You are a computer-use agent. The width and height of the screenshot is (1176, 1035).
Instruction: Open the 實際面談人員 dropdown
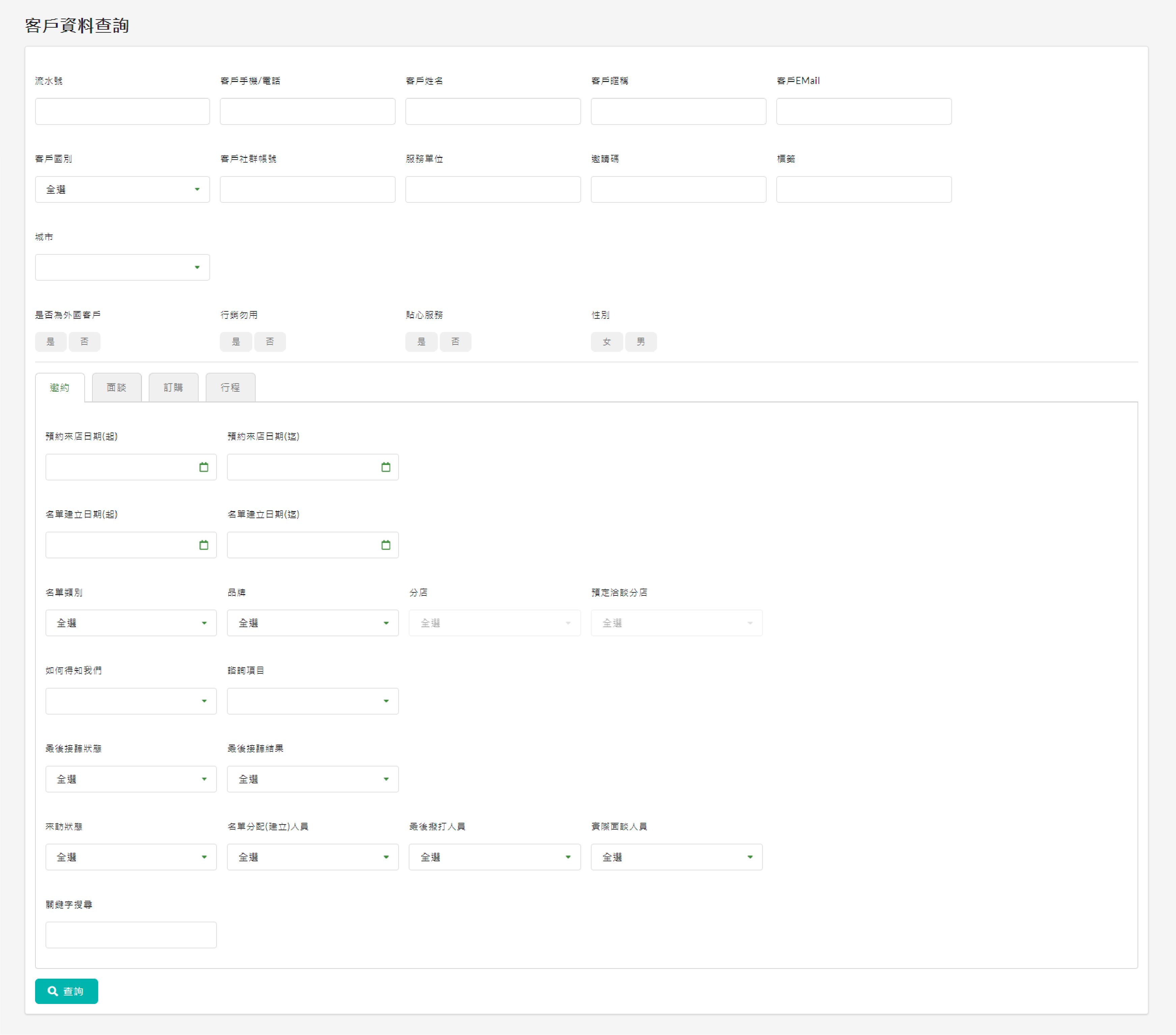click(677, 857)
